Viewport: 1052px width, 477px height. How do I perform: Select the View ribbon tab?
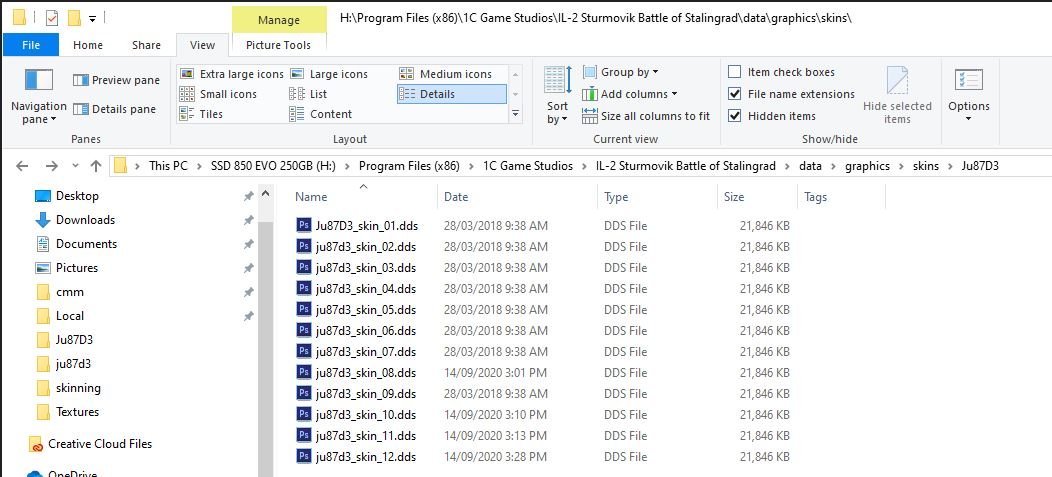pyautogui.click(x=202, y=45)
